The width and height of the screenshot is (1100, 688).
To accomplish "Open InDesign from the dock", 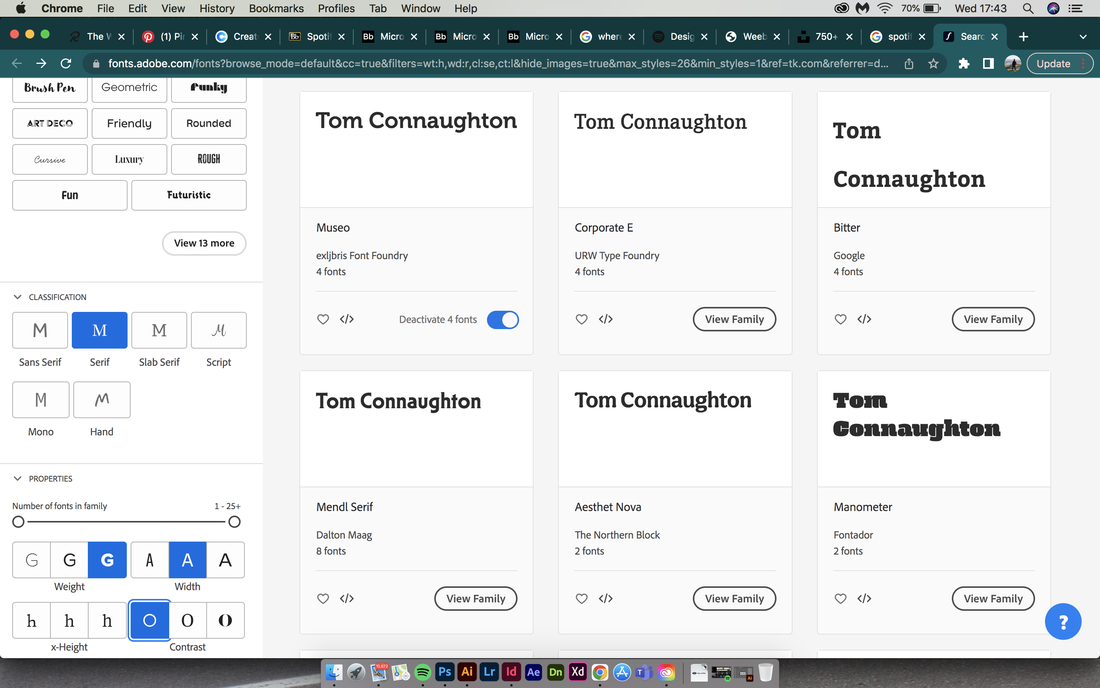I will (x=511, y=672).
